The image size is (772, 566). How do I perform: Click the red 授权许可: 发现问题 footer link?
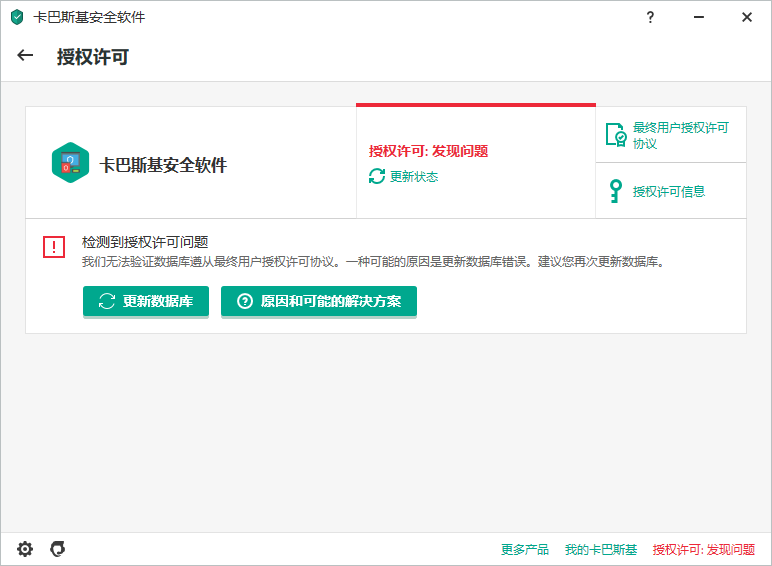point(704,549)
